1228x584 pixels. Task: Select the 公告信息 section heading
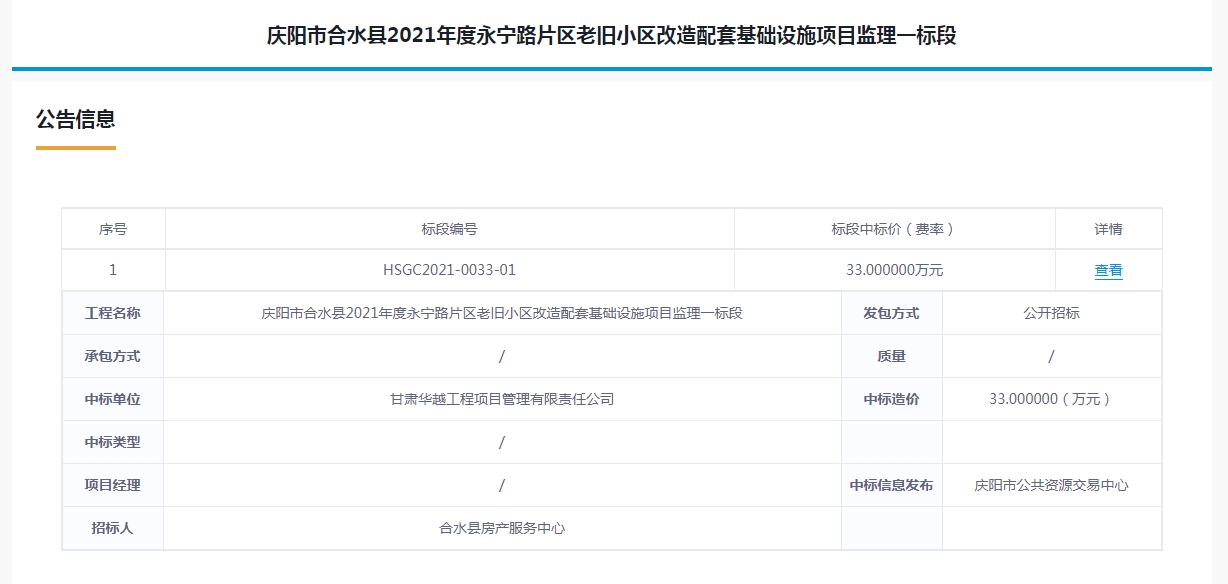(76, 120)
